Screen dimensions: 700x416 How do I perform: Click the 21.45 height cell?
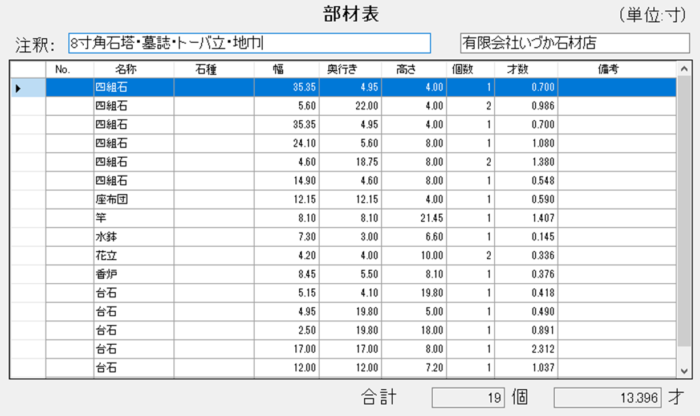point(414,218)
